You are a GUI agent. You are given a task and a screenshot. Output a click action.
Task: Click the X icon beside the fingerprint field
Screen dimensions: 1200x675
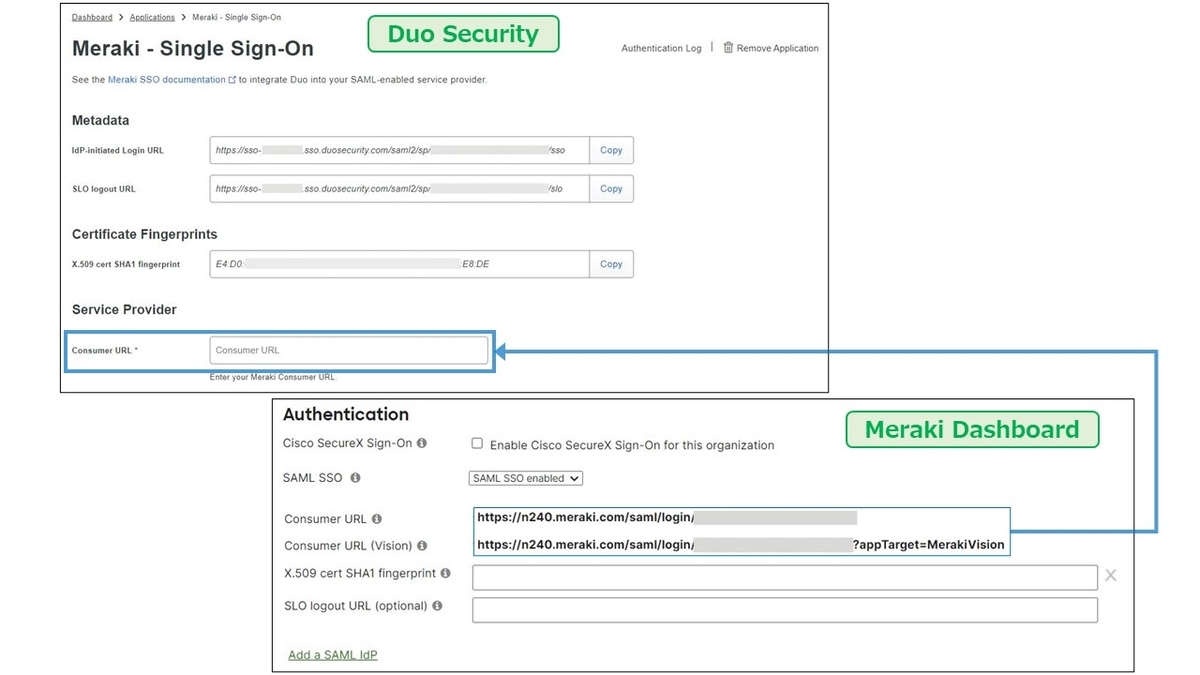1110,576
